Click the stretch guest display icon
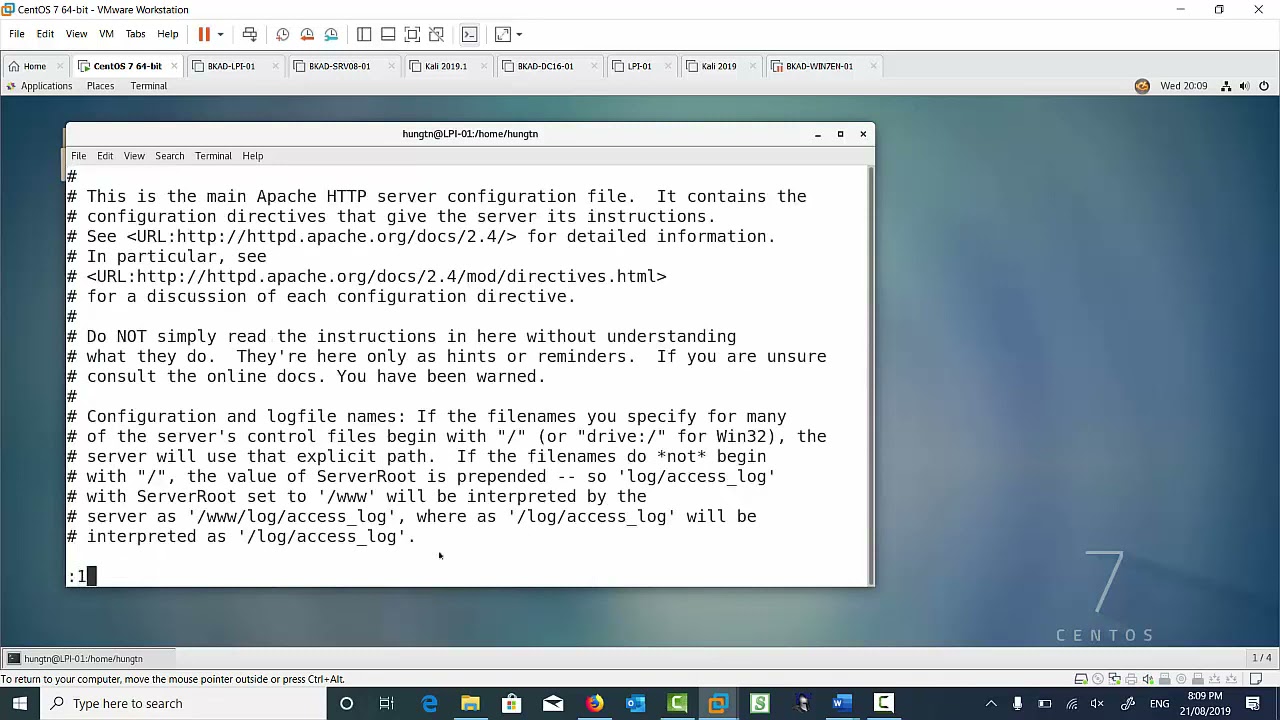The width and height of the screenshot is (1280, 720). 503,34
